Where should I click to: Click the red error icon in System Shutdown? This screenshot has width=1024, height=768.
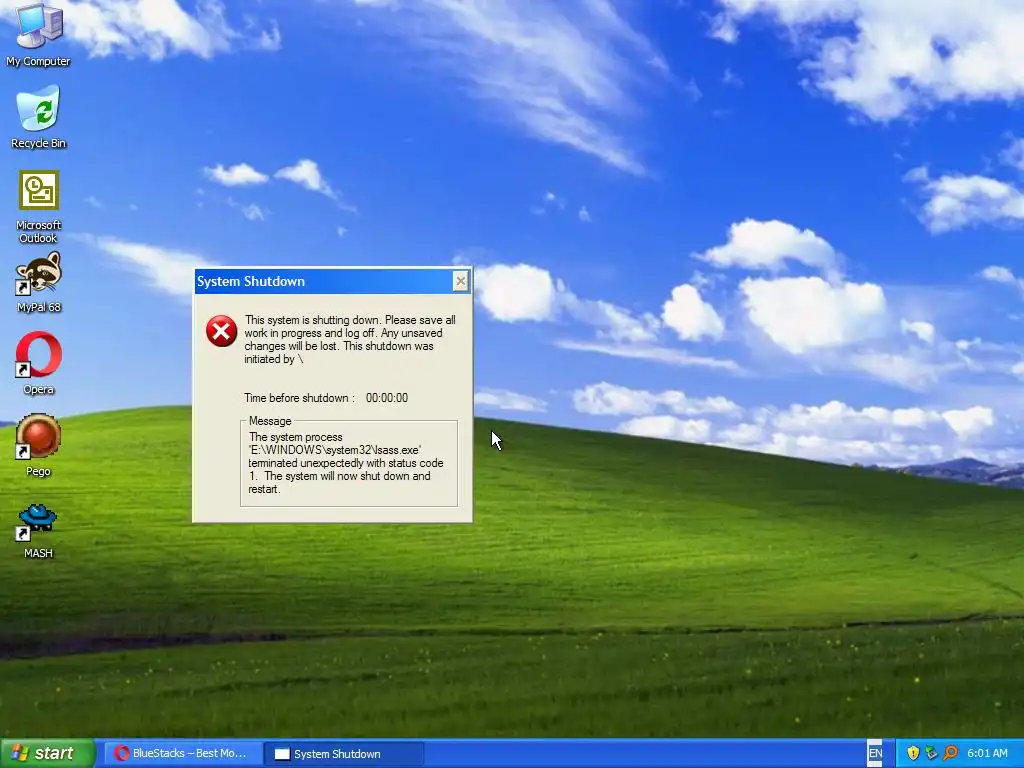(x=221, y=331)
